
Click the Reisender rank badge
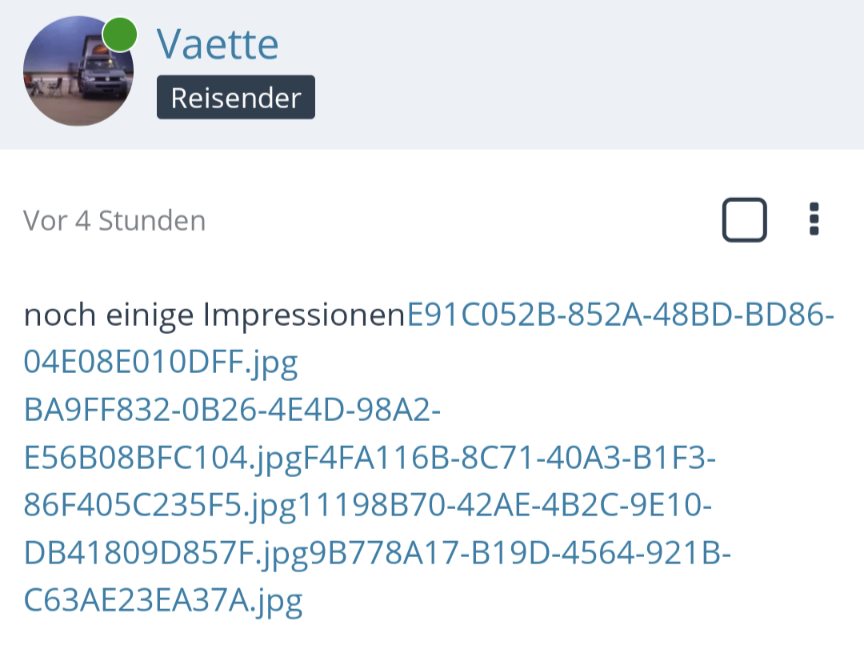[235, 98]
